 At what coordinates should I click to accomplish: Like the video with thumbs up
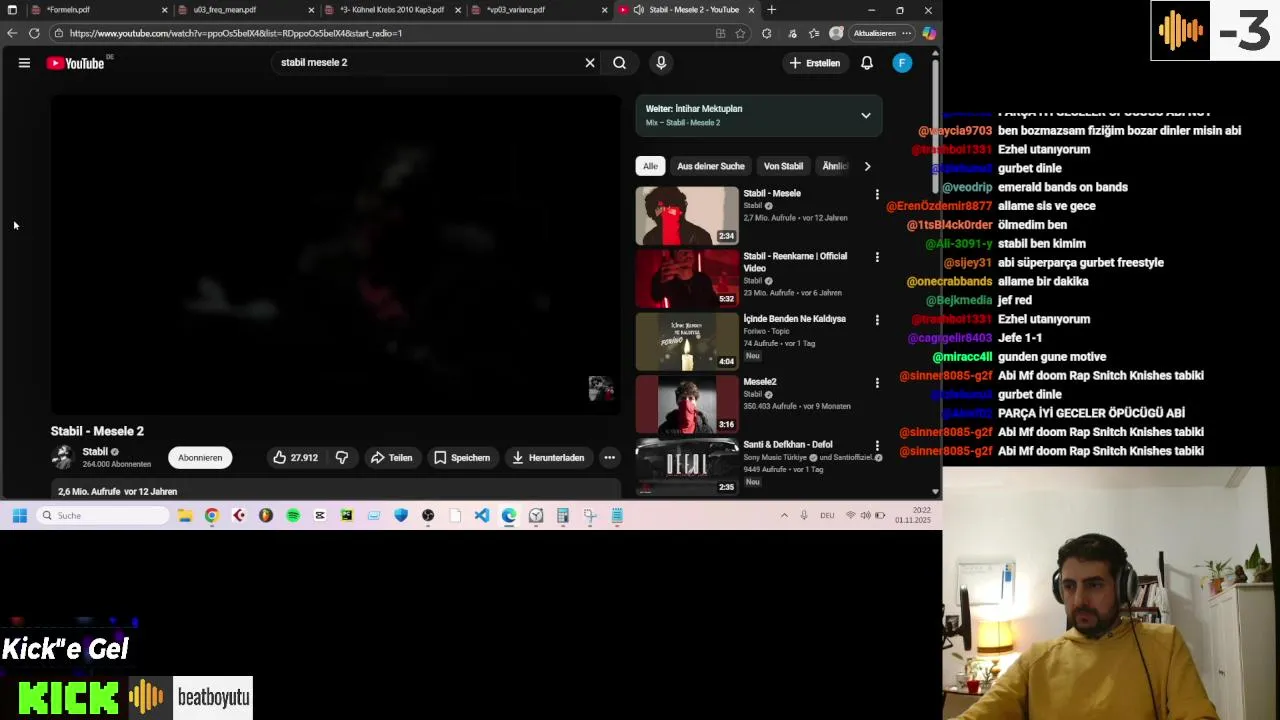pos(295,458)
